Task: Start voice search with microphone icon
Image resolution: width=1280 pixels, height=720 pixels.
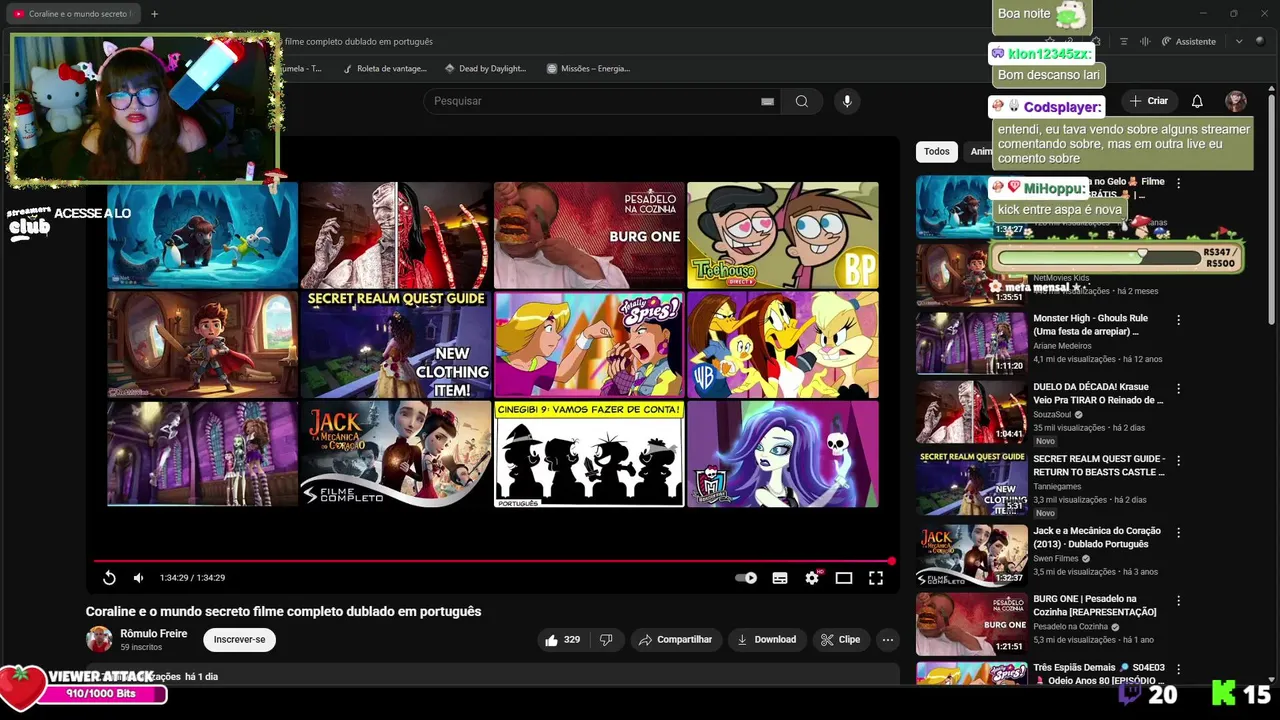Action: click(847, 101)
